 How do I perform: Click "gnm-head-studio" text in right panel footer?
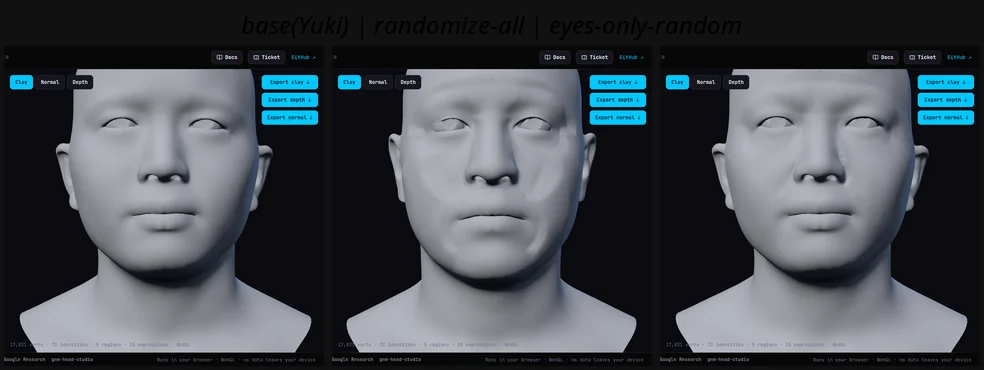point(729,359)
